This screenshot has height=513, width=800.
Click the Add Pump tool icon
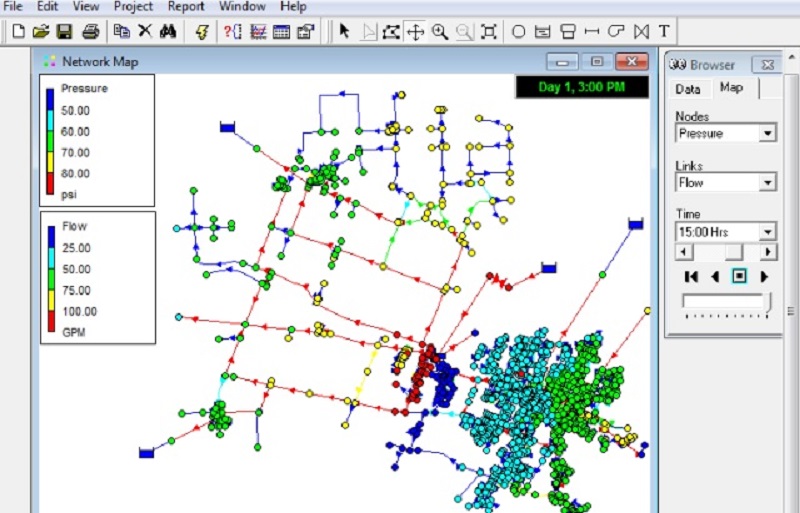click(x=616, y=31)
